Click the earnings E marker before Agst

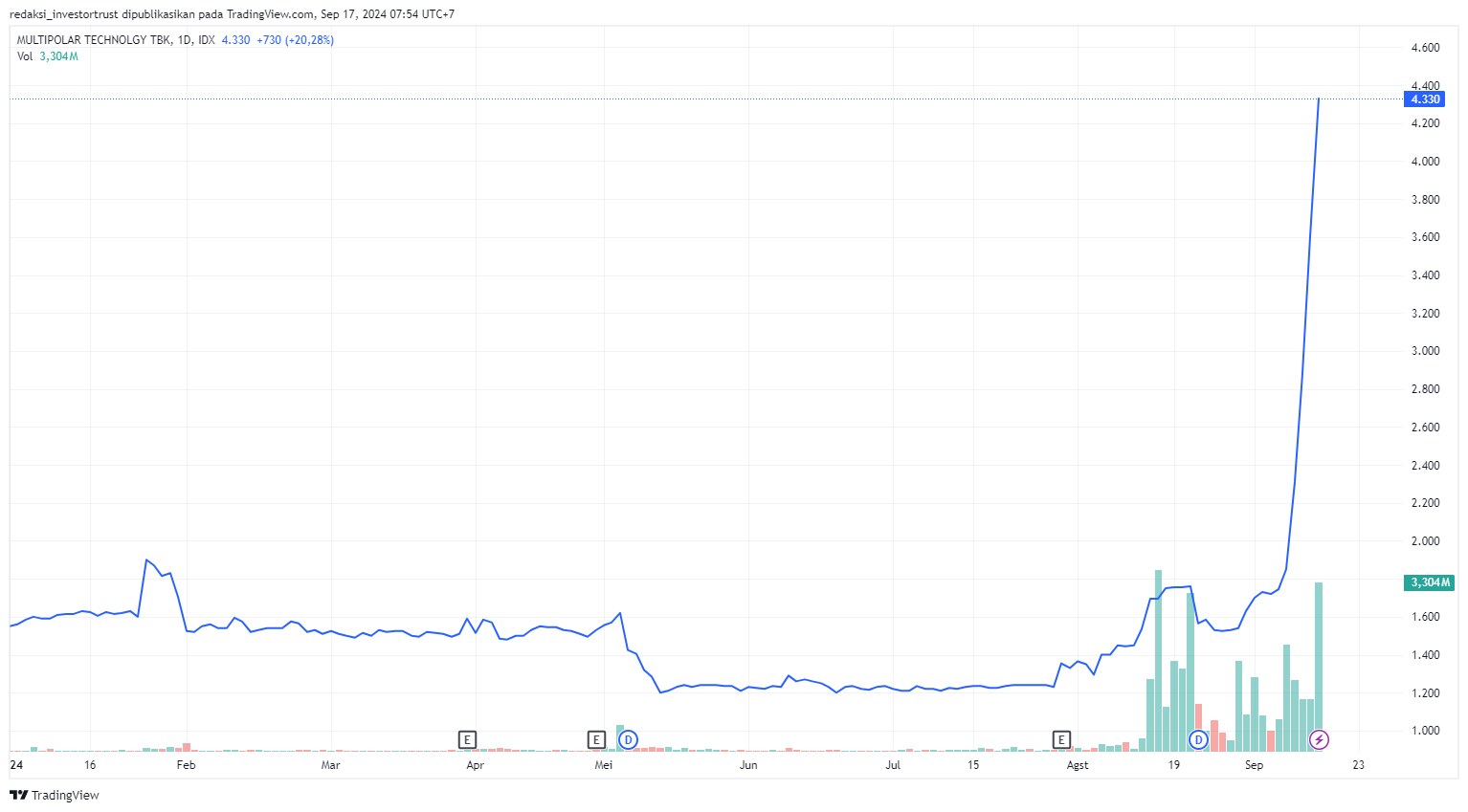[1061, 739]
